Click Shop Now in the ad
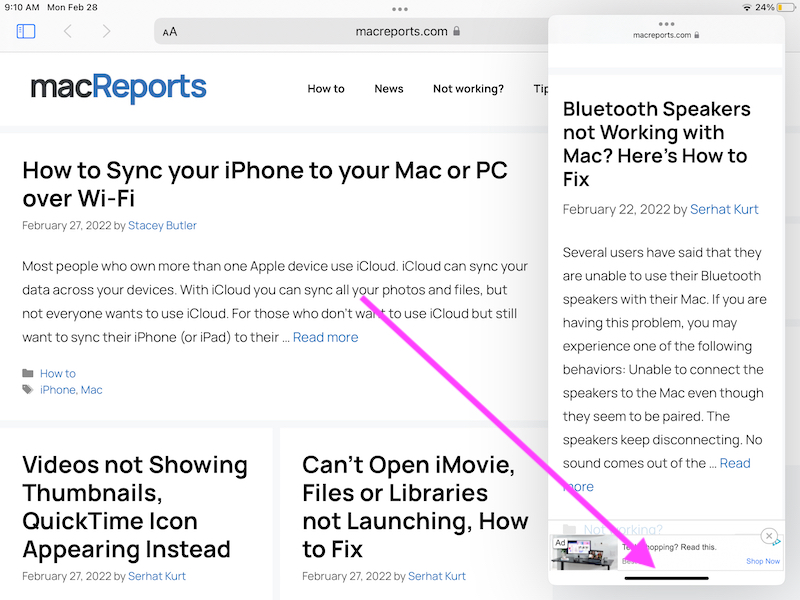Image resolution: width=800 pixels, height=600 pixels. click(x=763, y=561)
